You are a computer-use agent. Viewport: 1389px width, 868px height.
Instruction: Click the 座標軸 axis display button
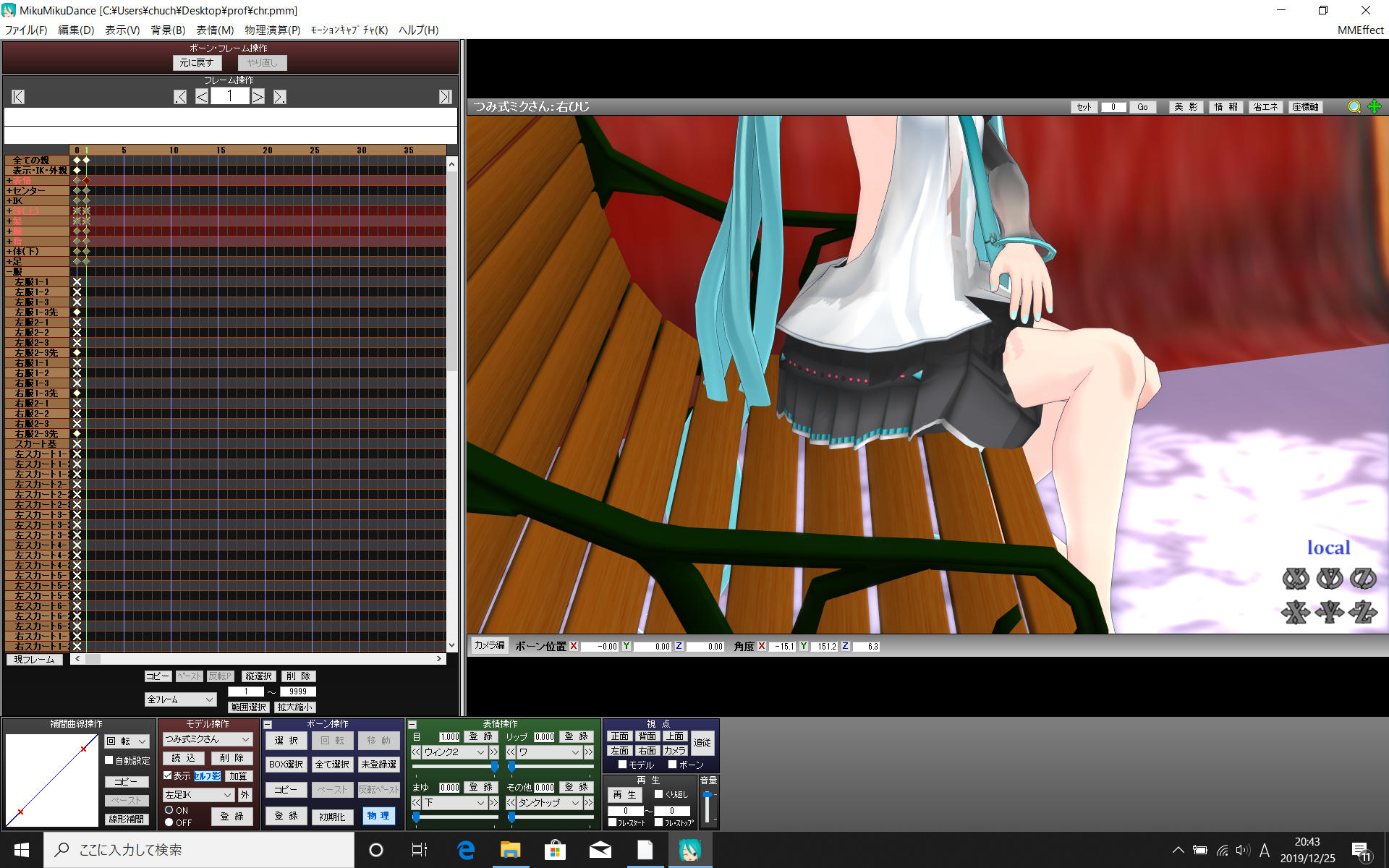click(1306, 107)
